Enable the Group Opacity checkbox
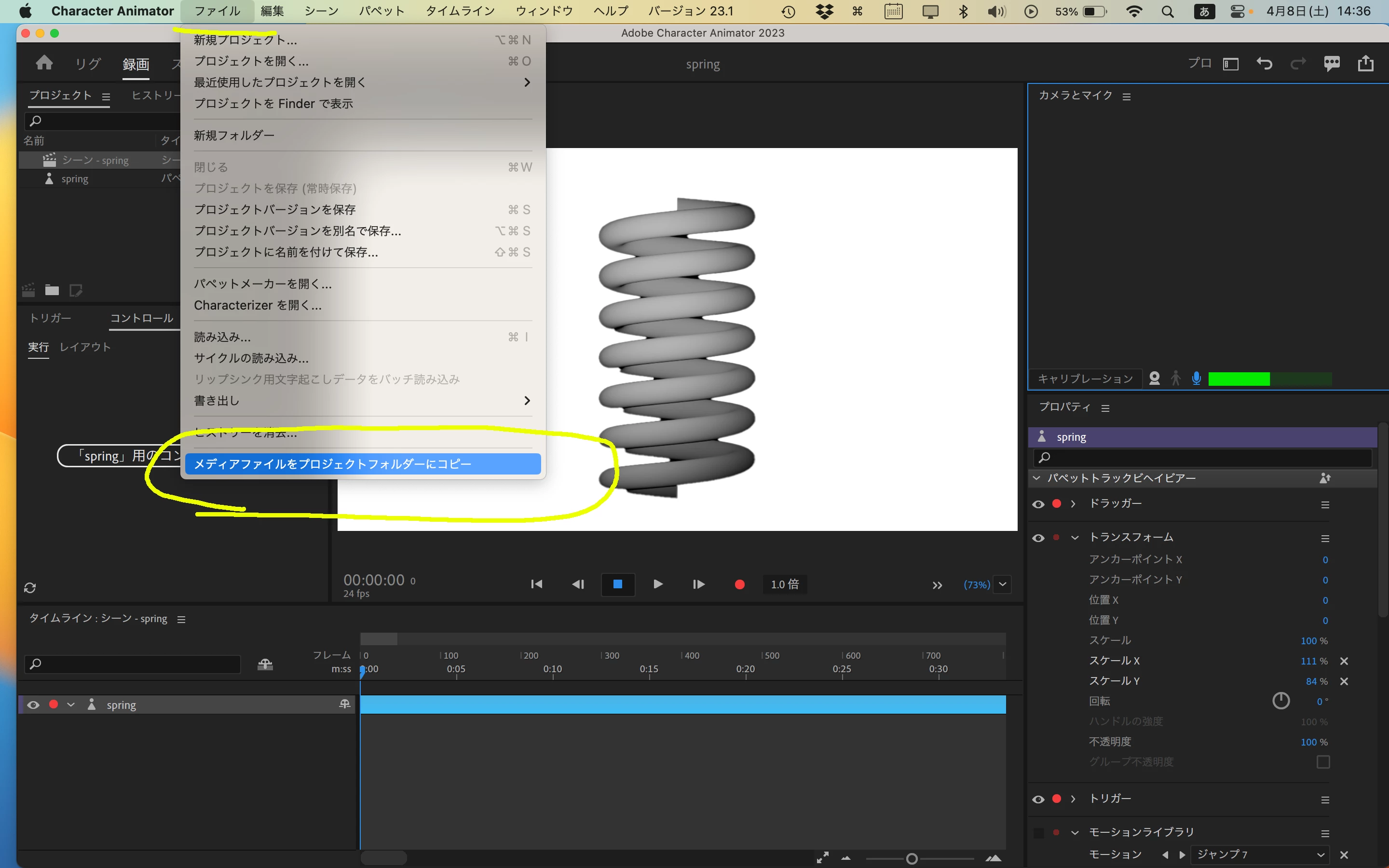 pyautogui.click(x=1323, y=762)
